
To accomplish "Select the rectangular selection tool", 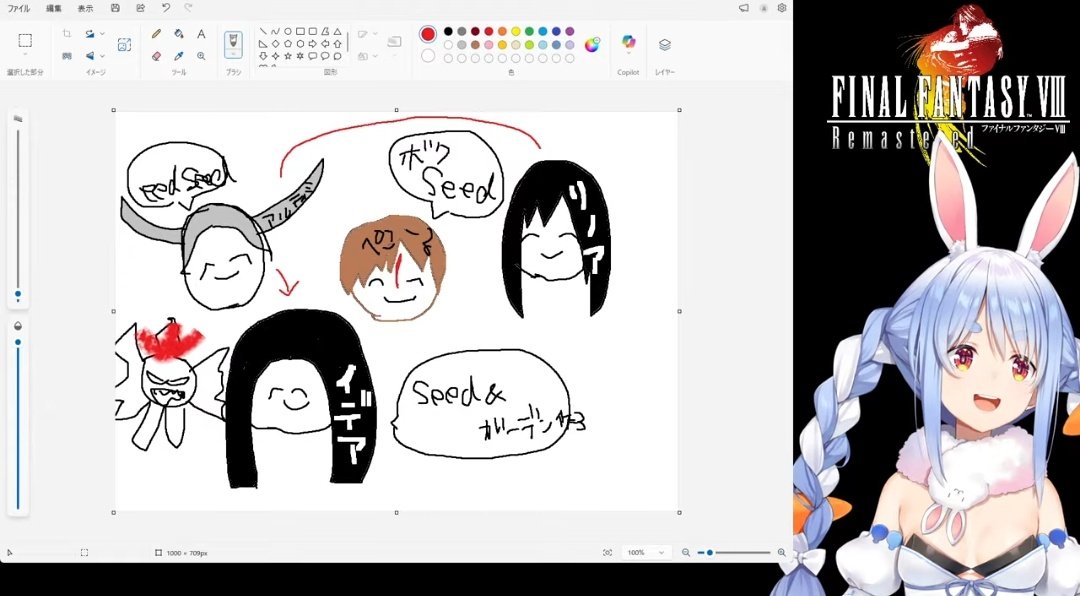I will point(25,40).
